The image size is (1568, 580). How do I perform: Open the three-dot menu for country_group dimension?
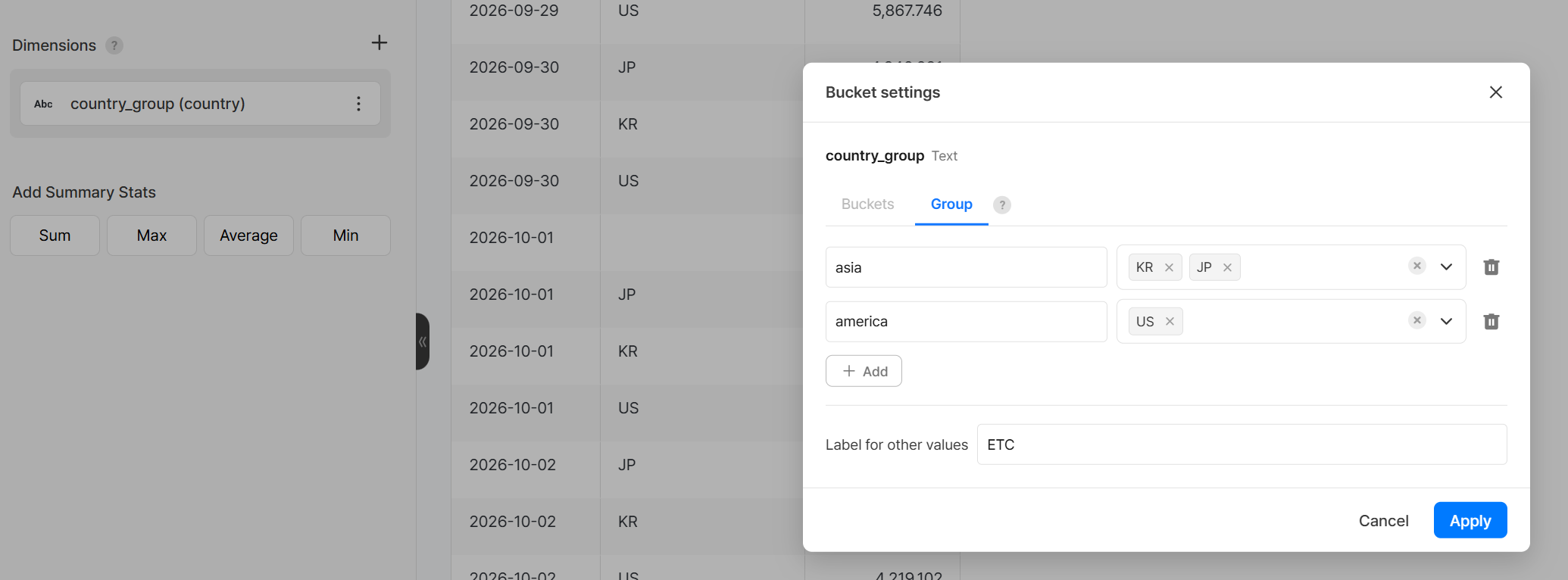[358, 104]
